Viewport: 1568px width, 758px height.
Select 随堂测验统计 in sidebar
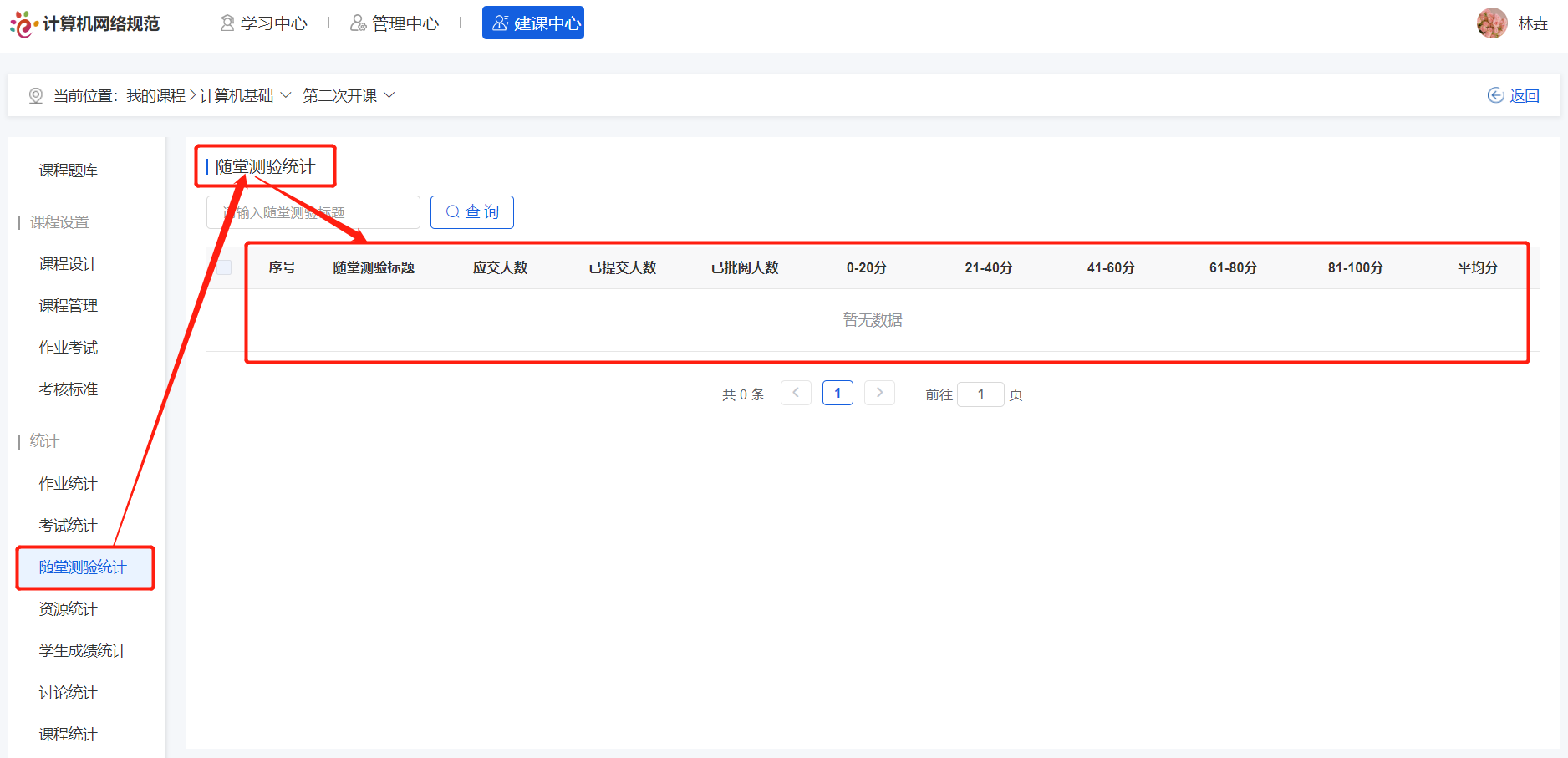[x=83, y=567]
